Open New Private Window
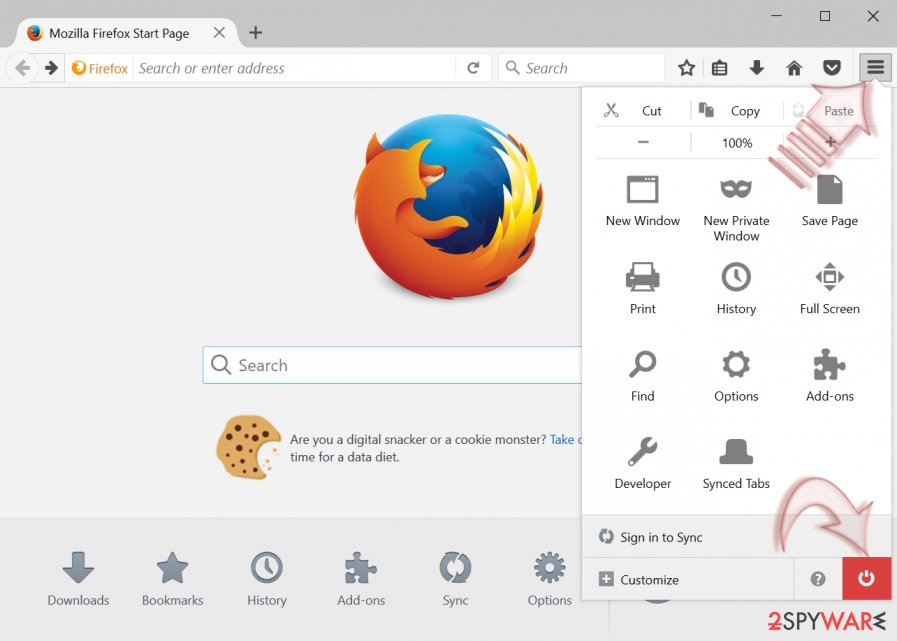The height and width of the screenshot is (641, 897). [x=736, y=208]
